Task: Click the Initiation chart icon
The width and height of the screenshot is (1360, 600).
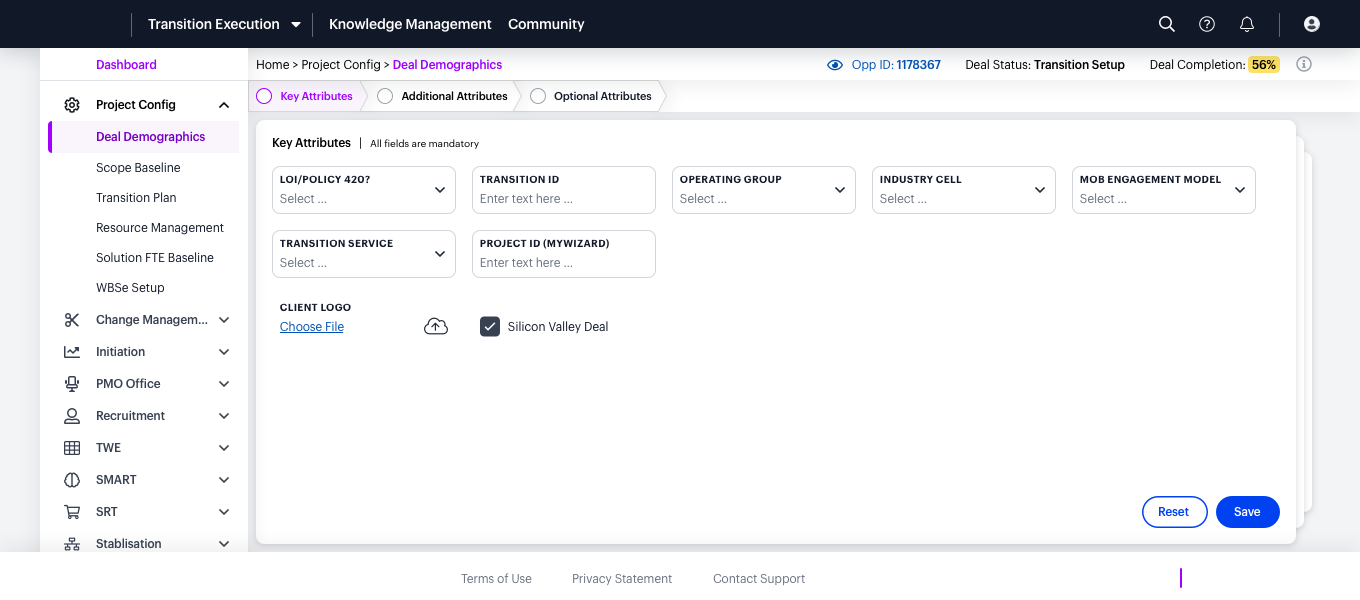Action: [x=72, y=352]
